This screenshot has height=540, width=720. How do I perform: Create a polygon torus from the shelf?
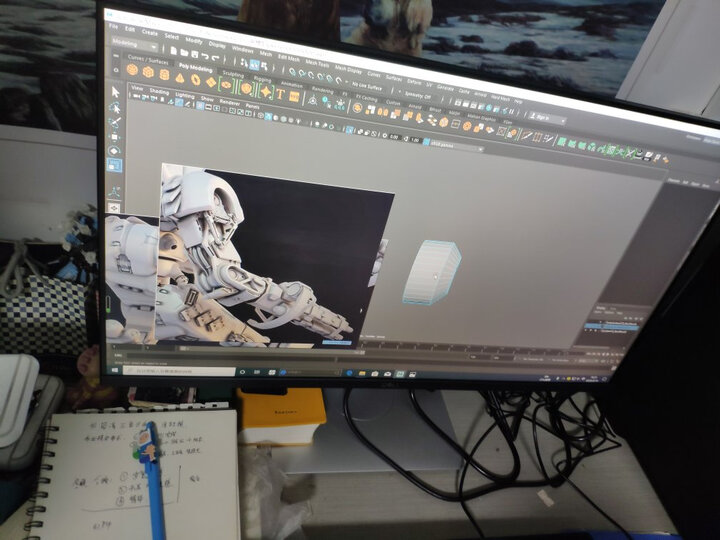(196, 79)
